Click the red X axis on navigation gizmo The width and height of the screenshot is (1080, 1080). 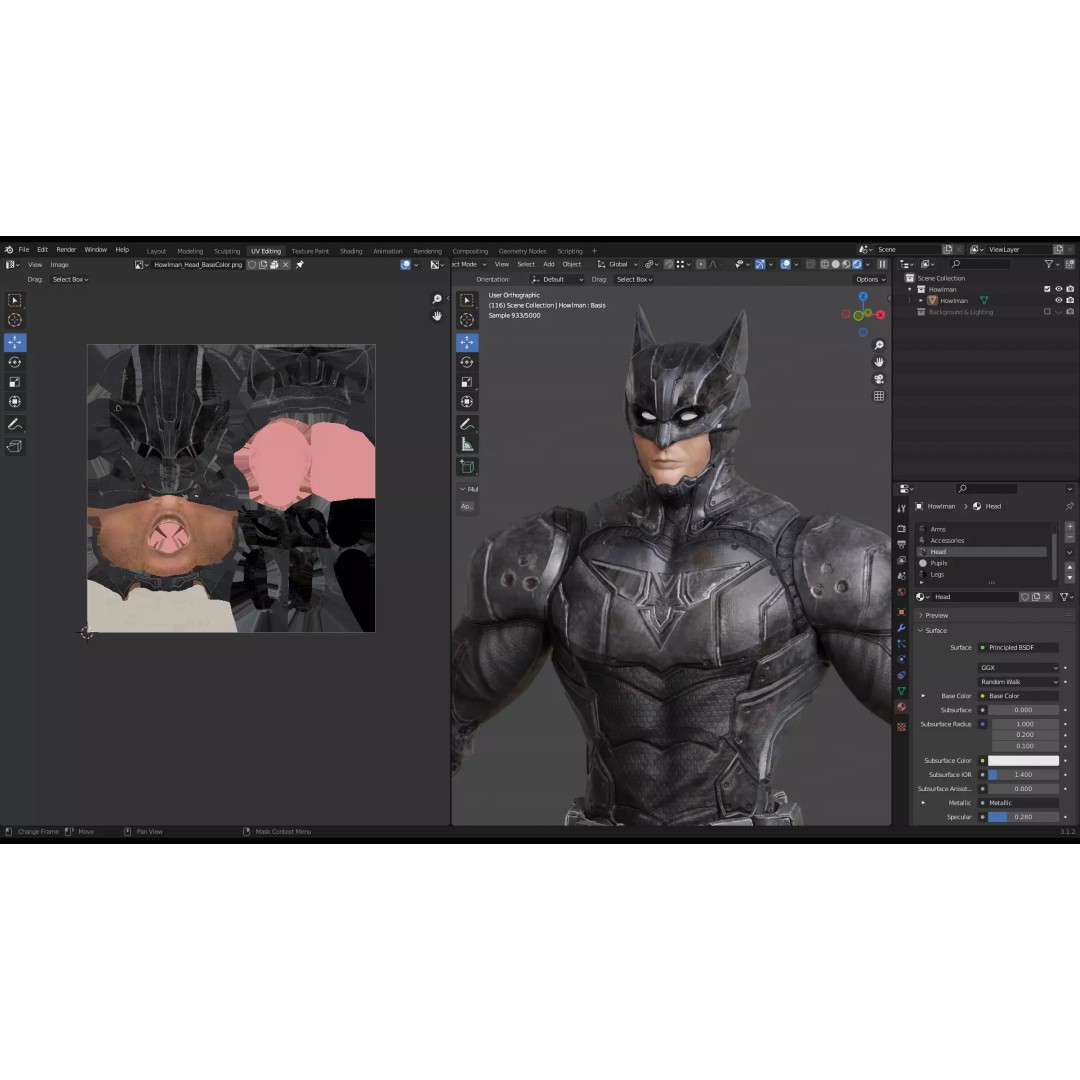click(880, 315)
